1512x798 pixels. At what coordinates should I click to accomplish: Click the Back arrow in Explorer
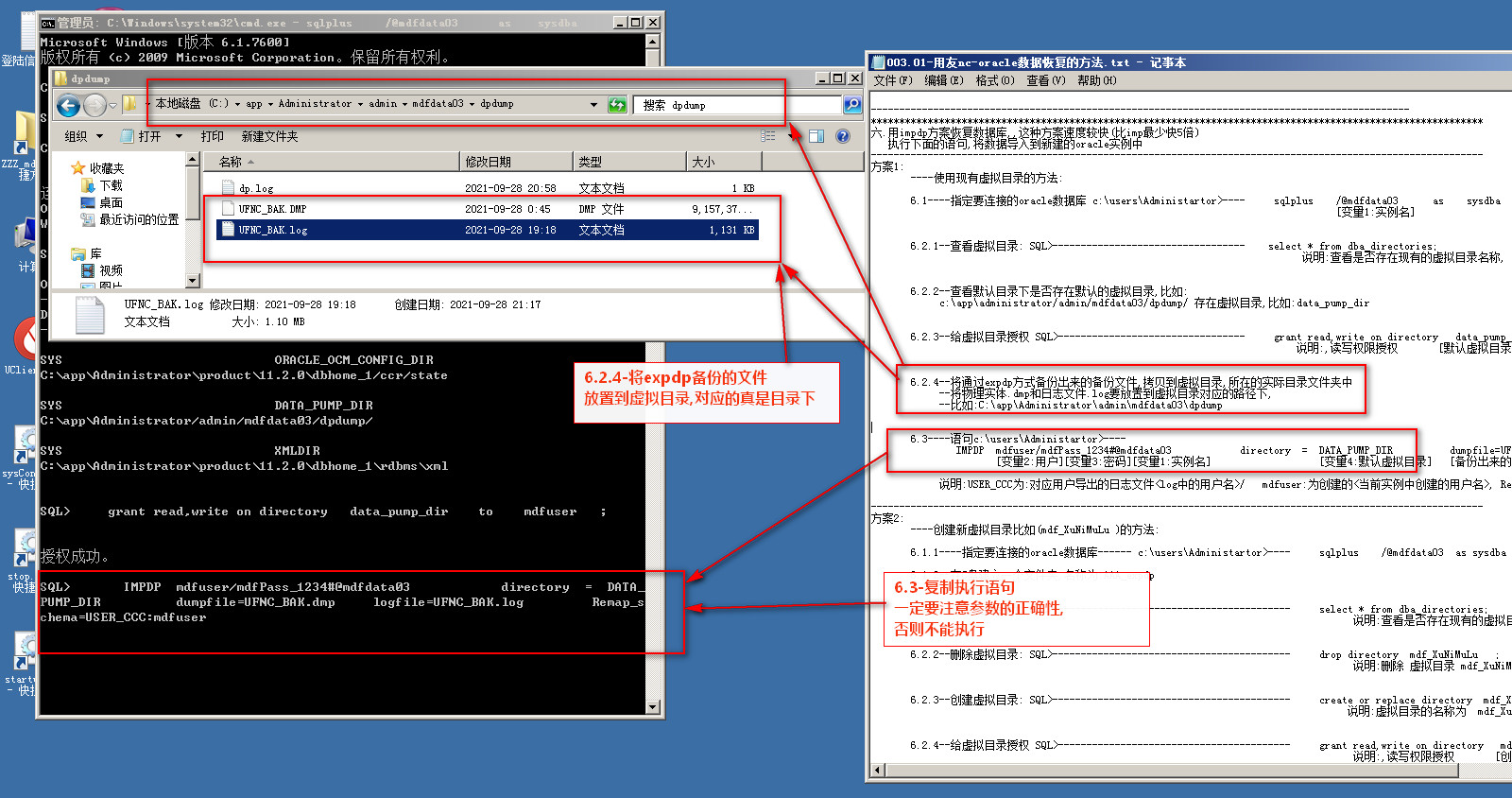pos(68,105)
